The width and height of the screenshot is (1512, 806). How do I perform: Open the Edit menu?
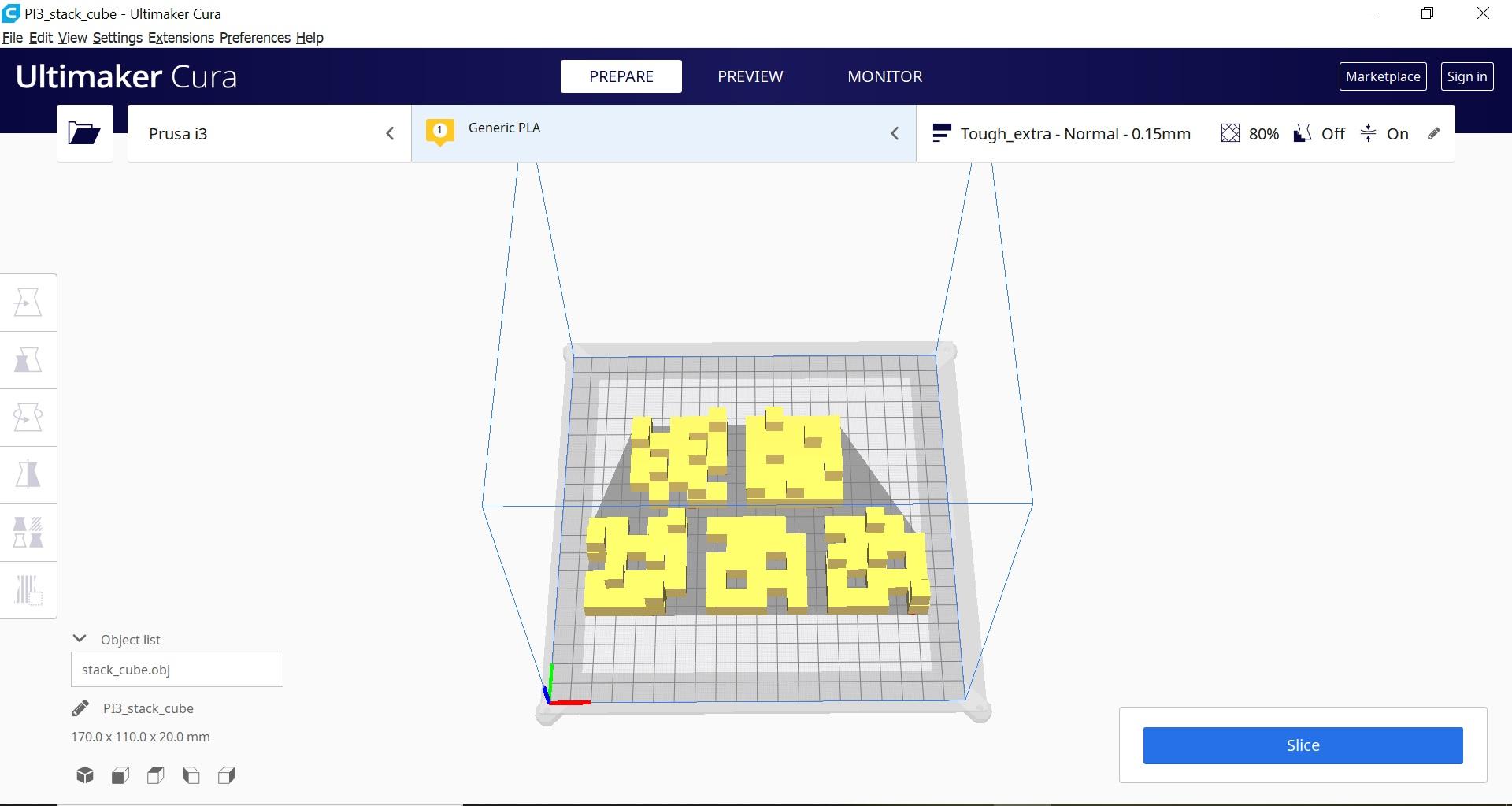[41, 38]
